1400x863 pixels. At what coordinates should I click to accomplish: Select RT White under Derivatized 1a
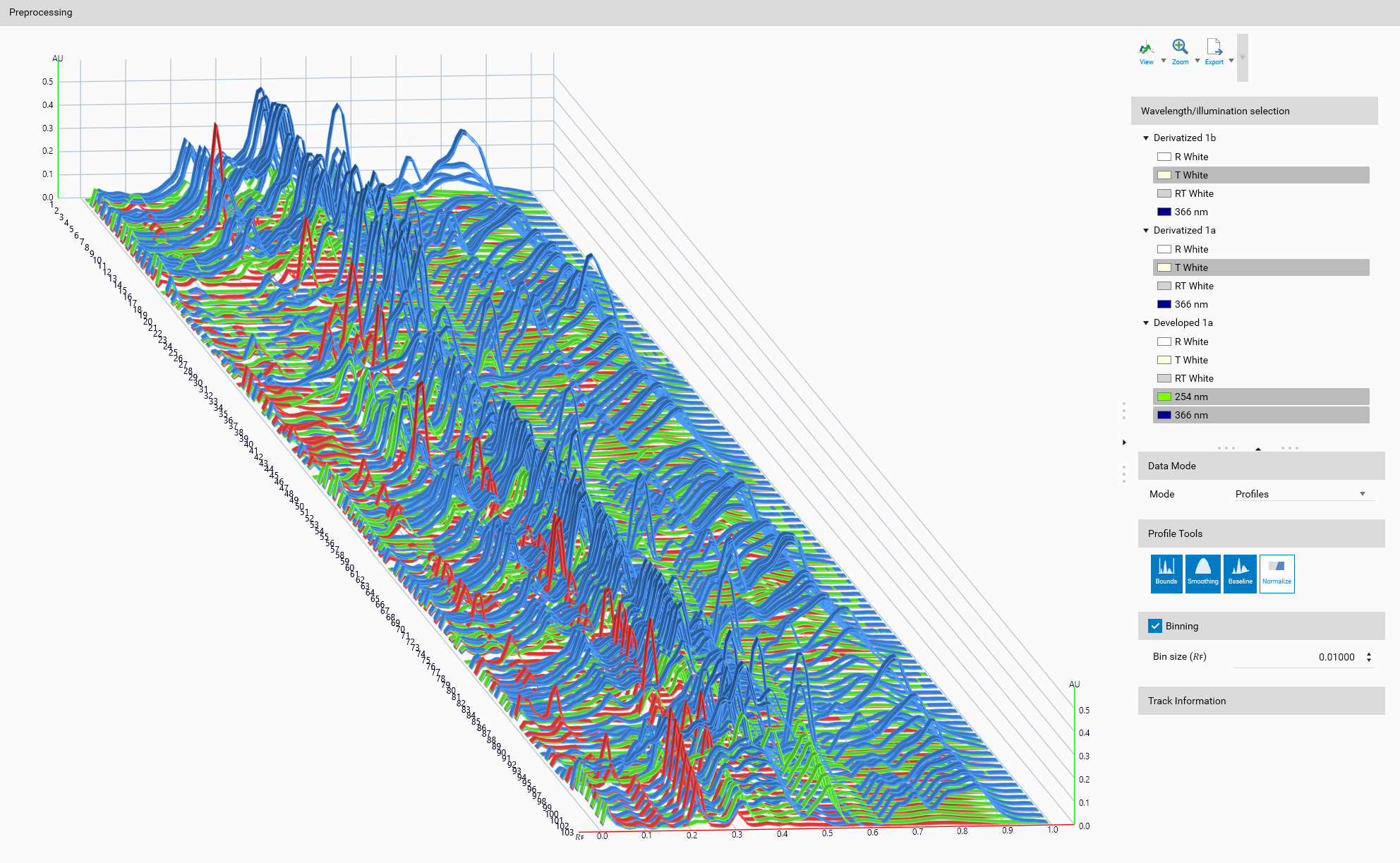1194,286
